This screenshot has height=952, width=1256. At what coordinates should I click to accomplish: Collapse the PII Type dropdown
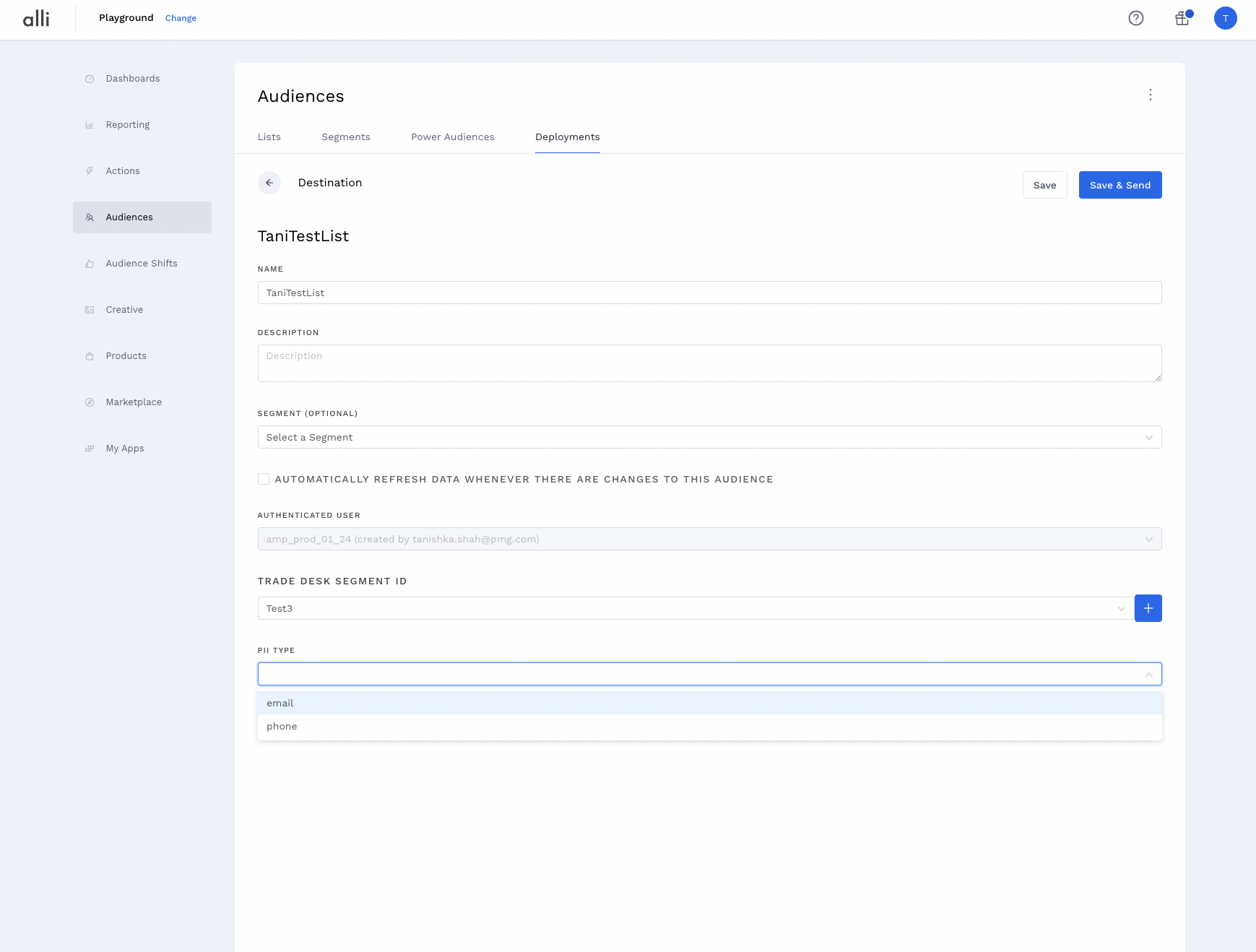click(x=1148, y=674)
